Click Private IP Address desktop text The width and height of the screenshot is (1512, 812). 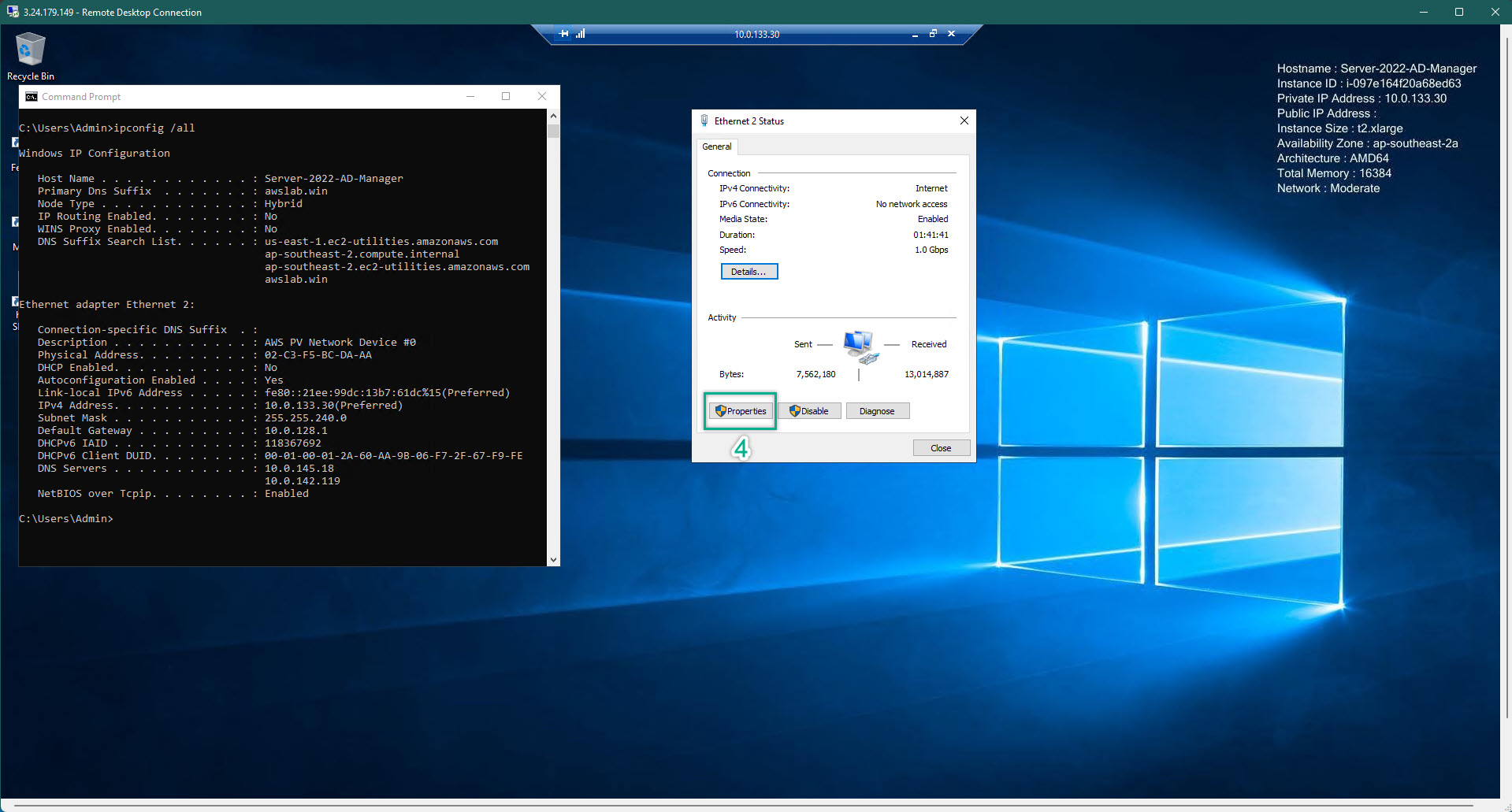point(1362,98)
